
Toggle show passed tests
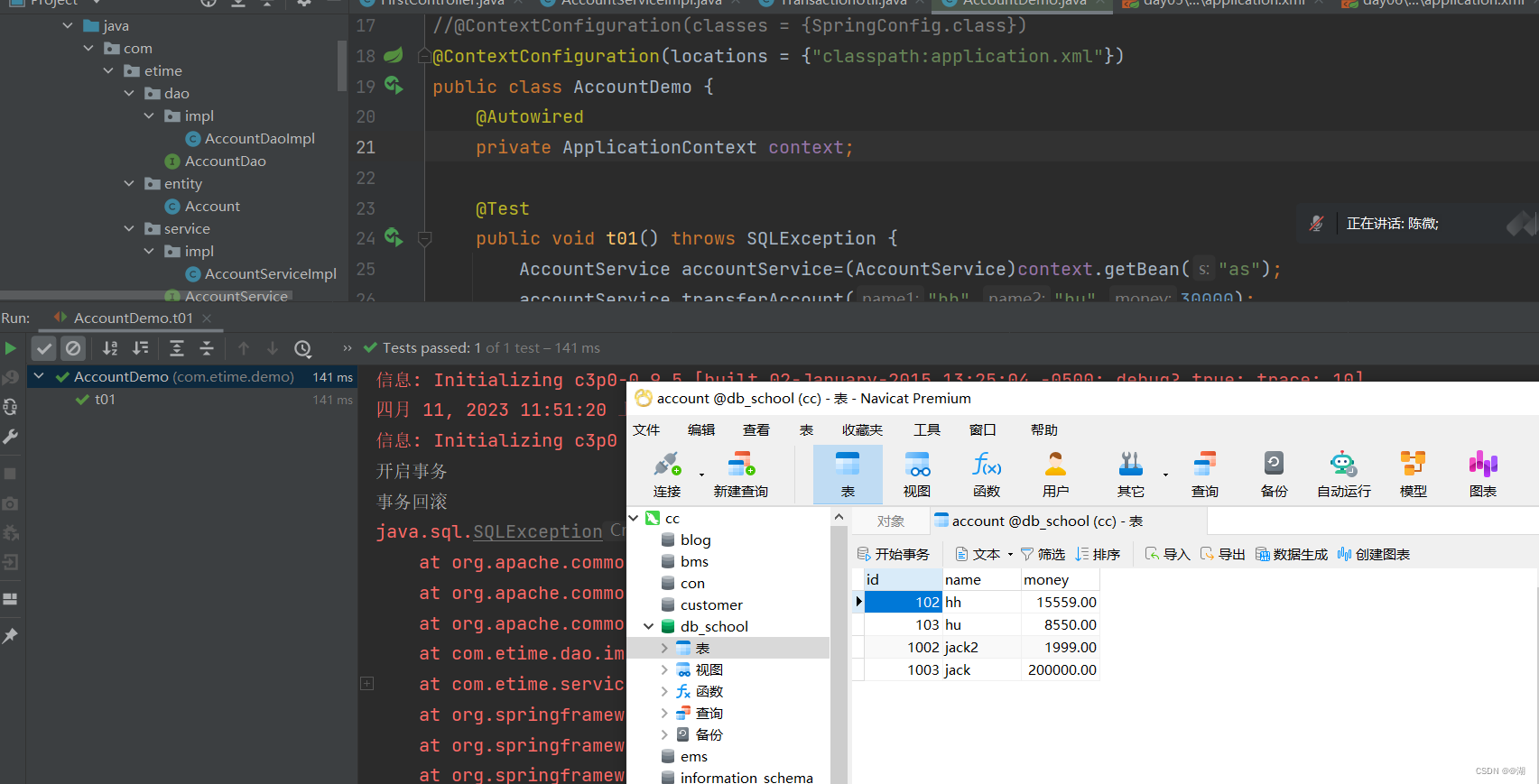click(44, 348)
